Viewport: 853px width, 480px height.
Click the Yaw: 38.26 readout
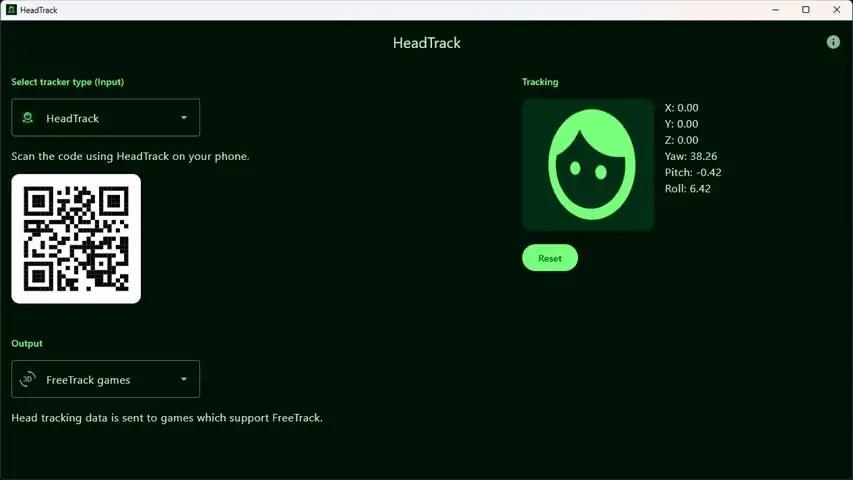(x=691, y=156)
